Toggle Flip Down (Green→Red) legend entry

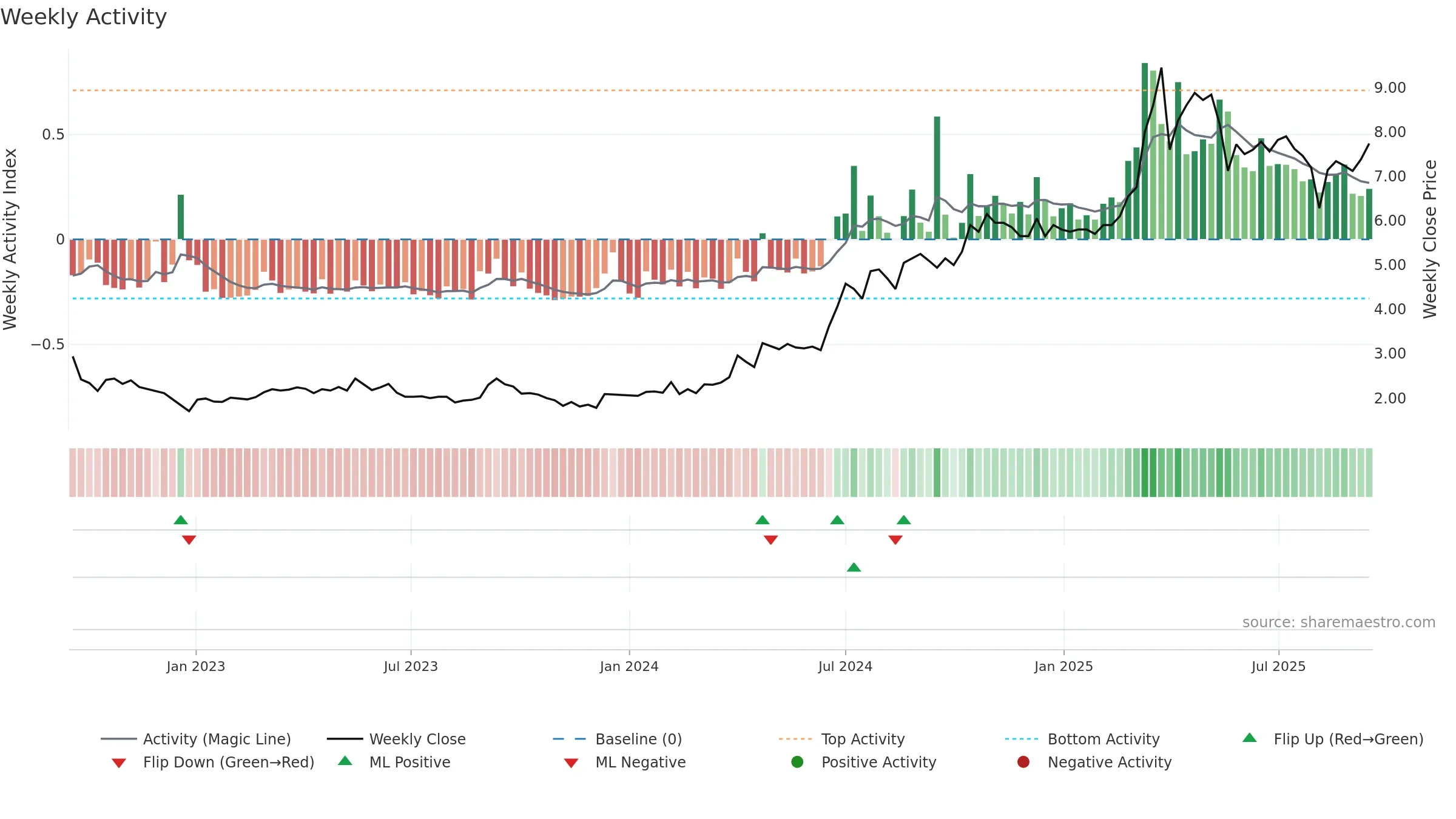click(212, 762)
